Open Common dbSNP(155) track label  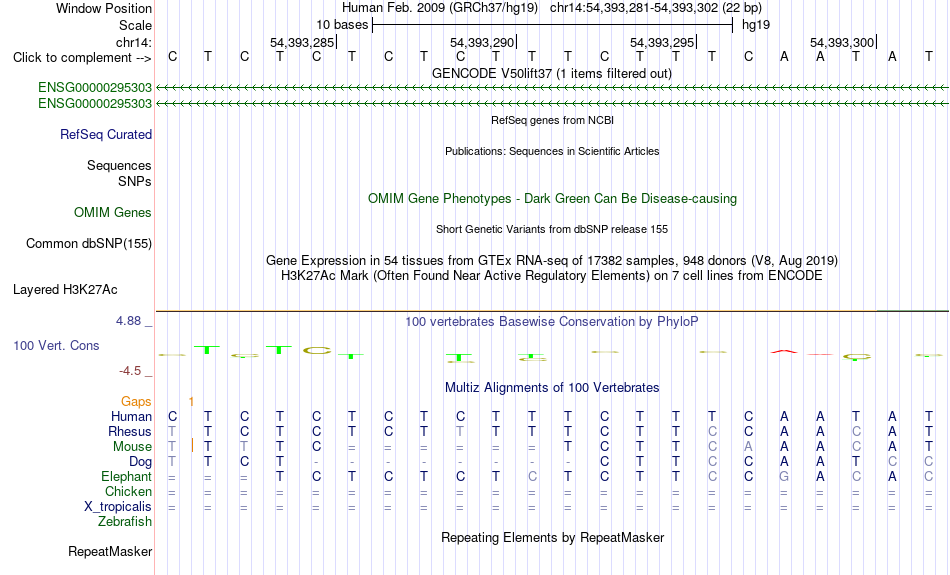click(x=88, y=244)
